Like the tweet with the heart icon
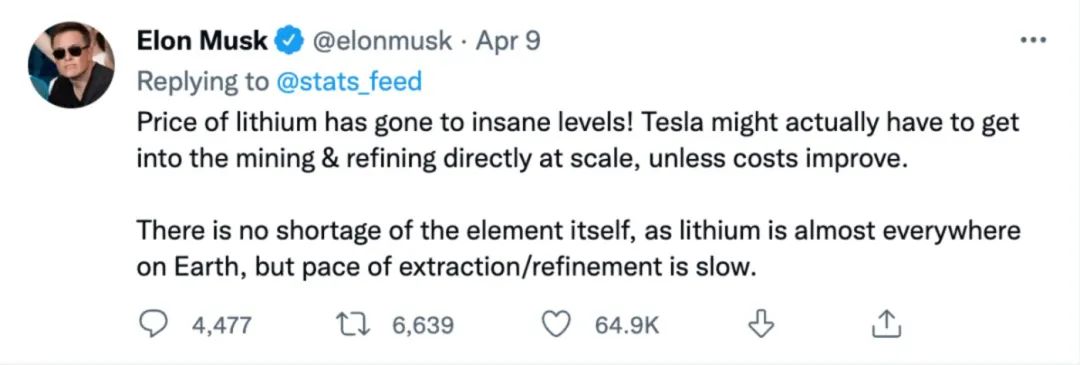The image size is (1080, 365). click(559, 324)
